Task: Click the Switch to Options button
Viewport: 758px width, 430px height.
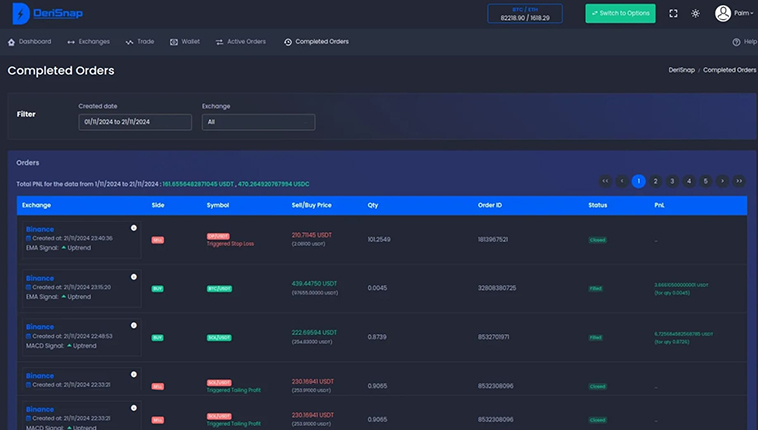Action: pyautogui.click(x=620, y=13)
